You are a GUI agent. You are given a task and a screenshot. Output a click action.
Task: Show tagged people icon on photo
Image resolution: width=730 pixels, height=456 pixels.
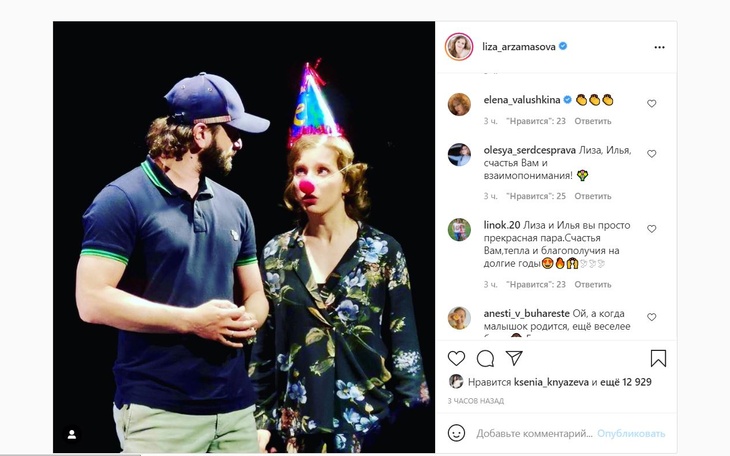point(72,434)
